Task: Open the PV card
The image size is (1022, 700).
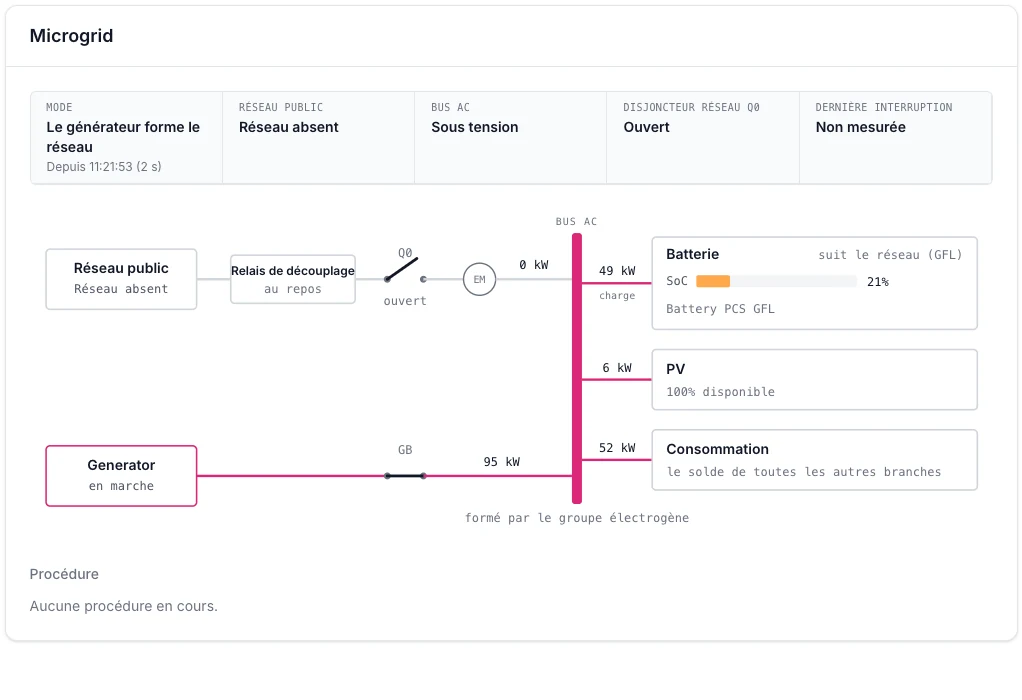Action: click(x=815, y=380)
